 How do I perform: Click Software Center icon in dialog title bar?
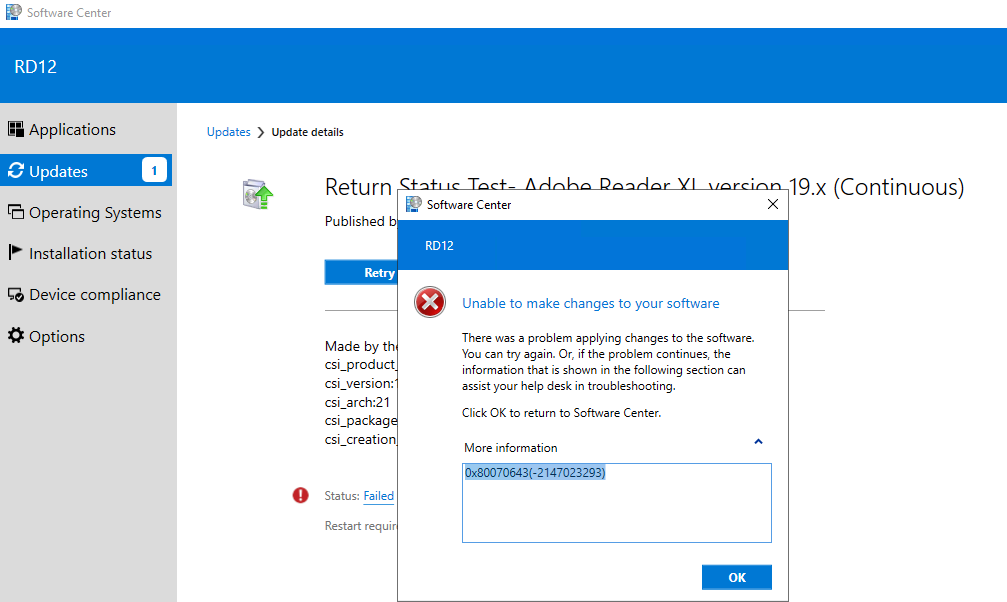click(413, 204)
